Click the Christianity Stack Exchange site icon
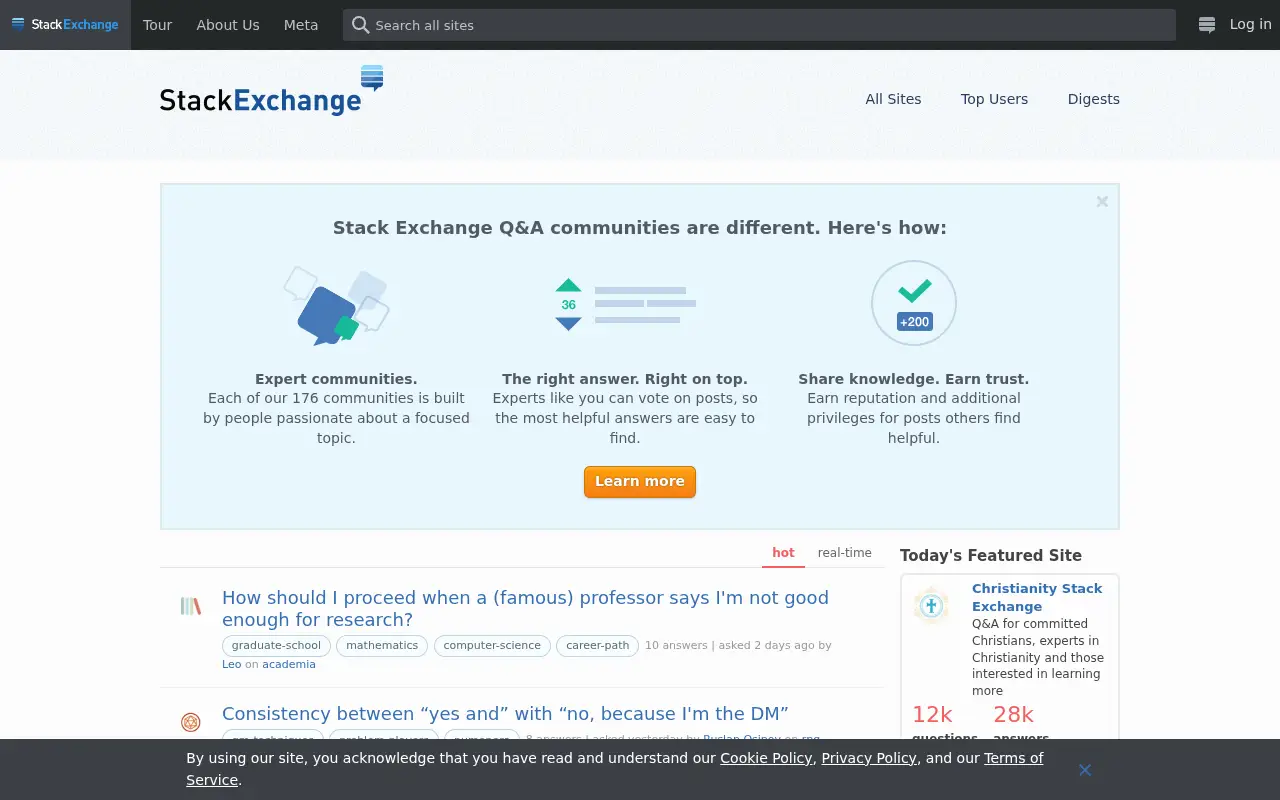This screenshot has width=1280, height=800. [x=931, y=606]
